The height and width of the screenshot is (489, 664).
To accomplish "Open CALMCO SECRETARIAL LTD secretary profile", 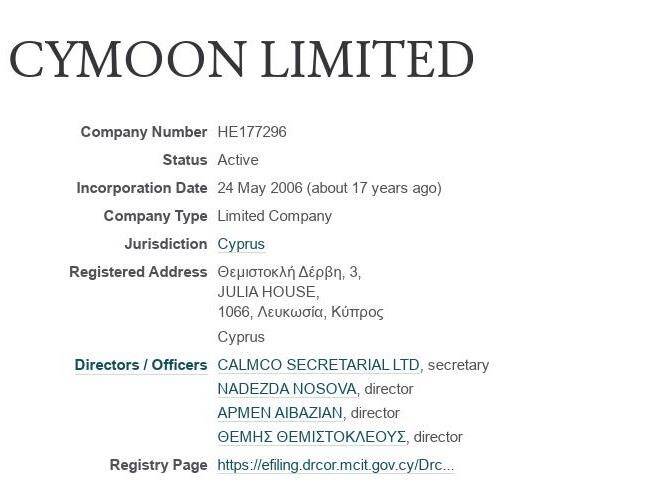I will pos(318,365).
